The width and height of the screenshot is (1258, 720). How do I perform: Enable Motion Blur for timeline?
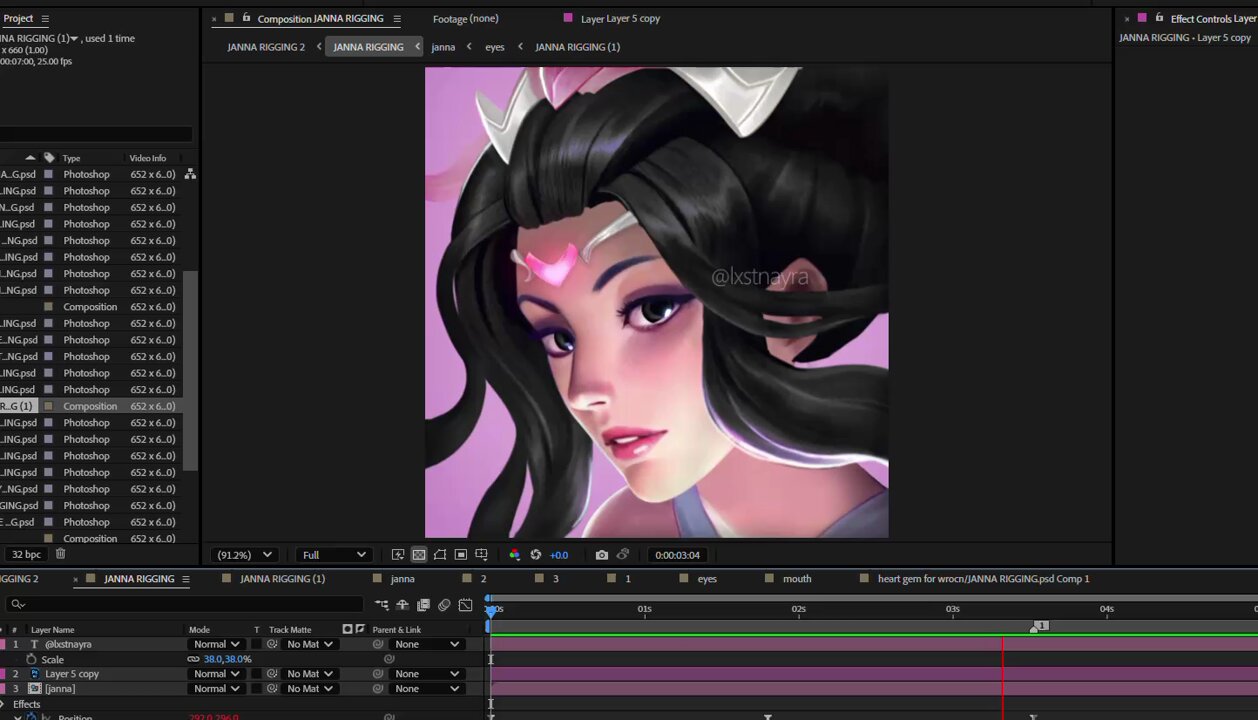click(x=444, y=605)
